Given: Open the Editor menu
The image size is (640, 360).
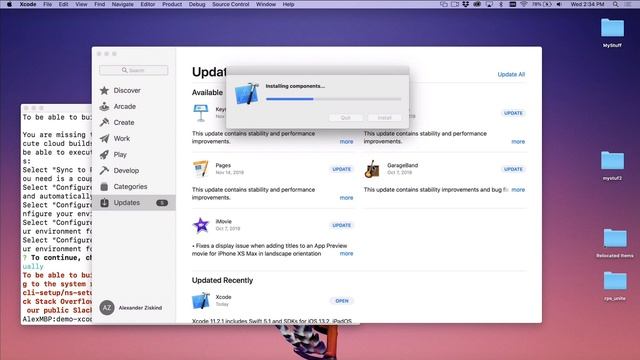Looking at the screenshot, I should [x=148, y=4].
